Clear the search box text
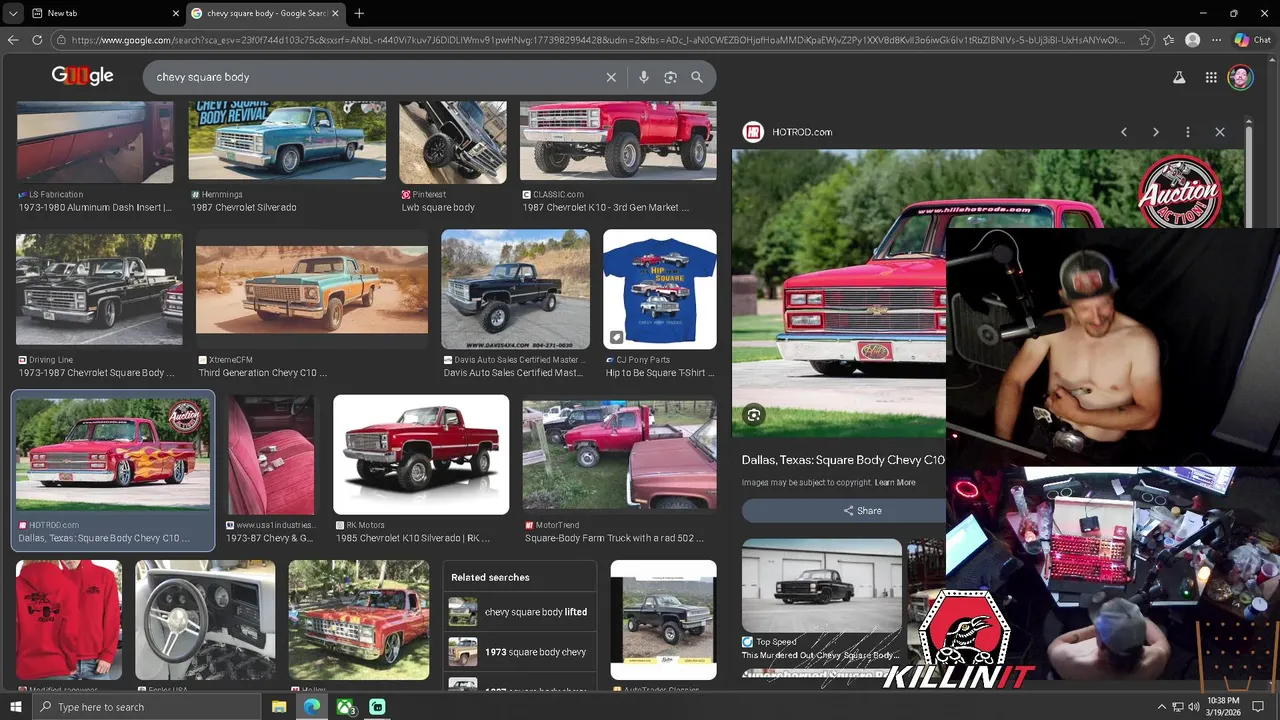The height and width of the screenshot is (720, 1280). point(611,77)
